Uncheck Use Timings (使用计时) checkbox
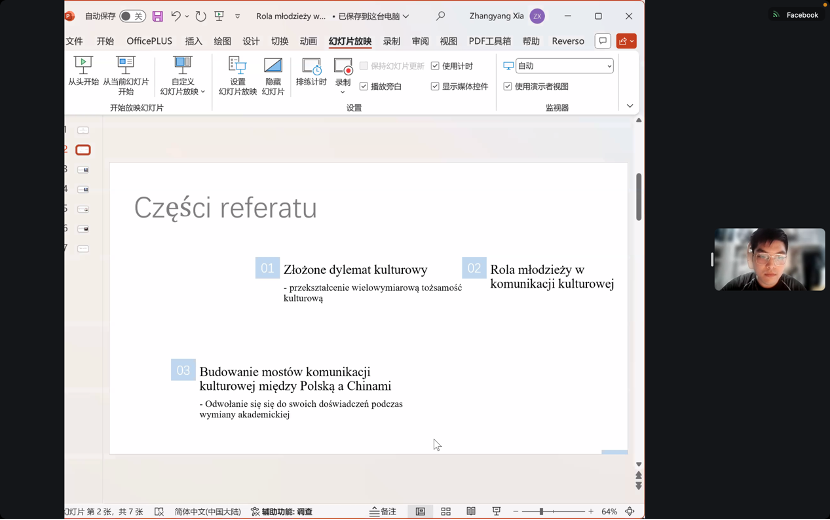This screenshot has width=830, height=520. tap(436, 66)
